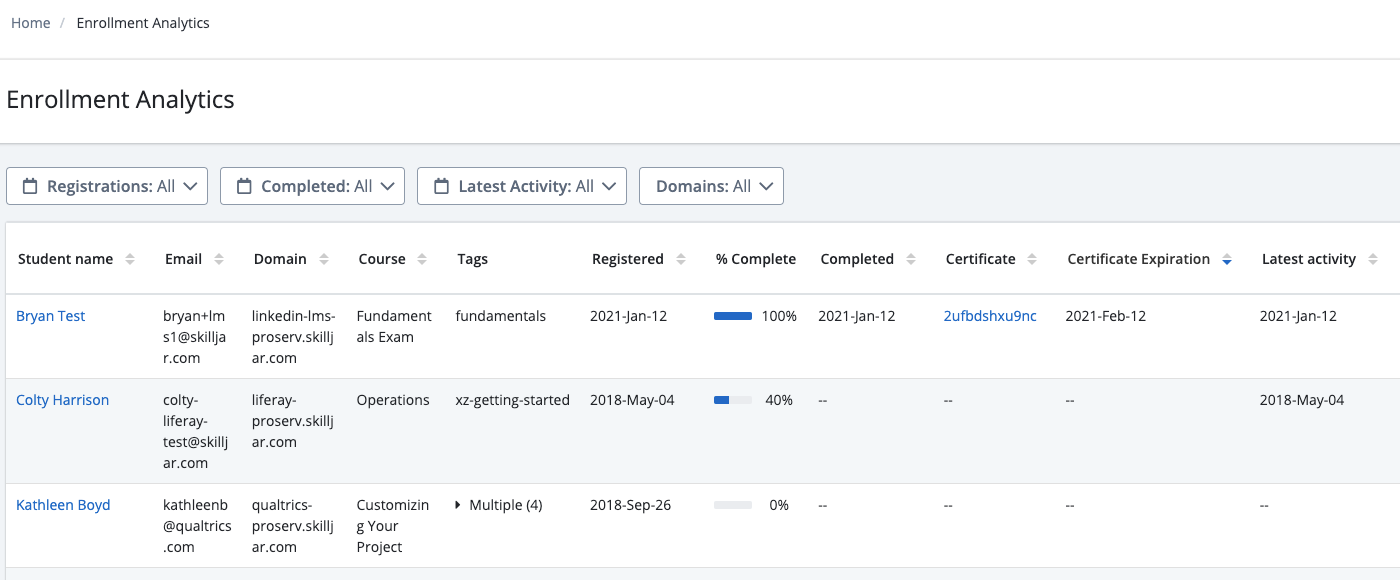The width and height of the screenshot is (1400, 580).
Task: Click the Email column header
Action: coord(184,259)
